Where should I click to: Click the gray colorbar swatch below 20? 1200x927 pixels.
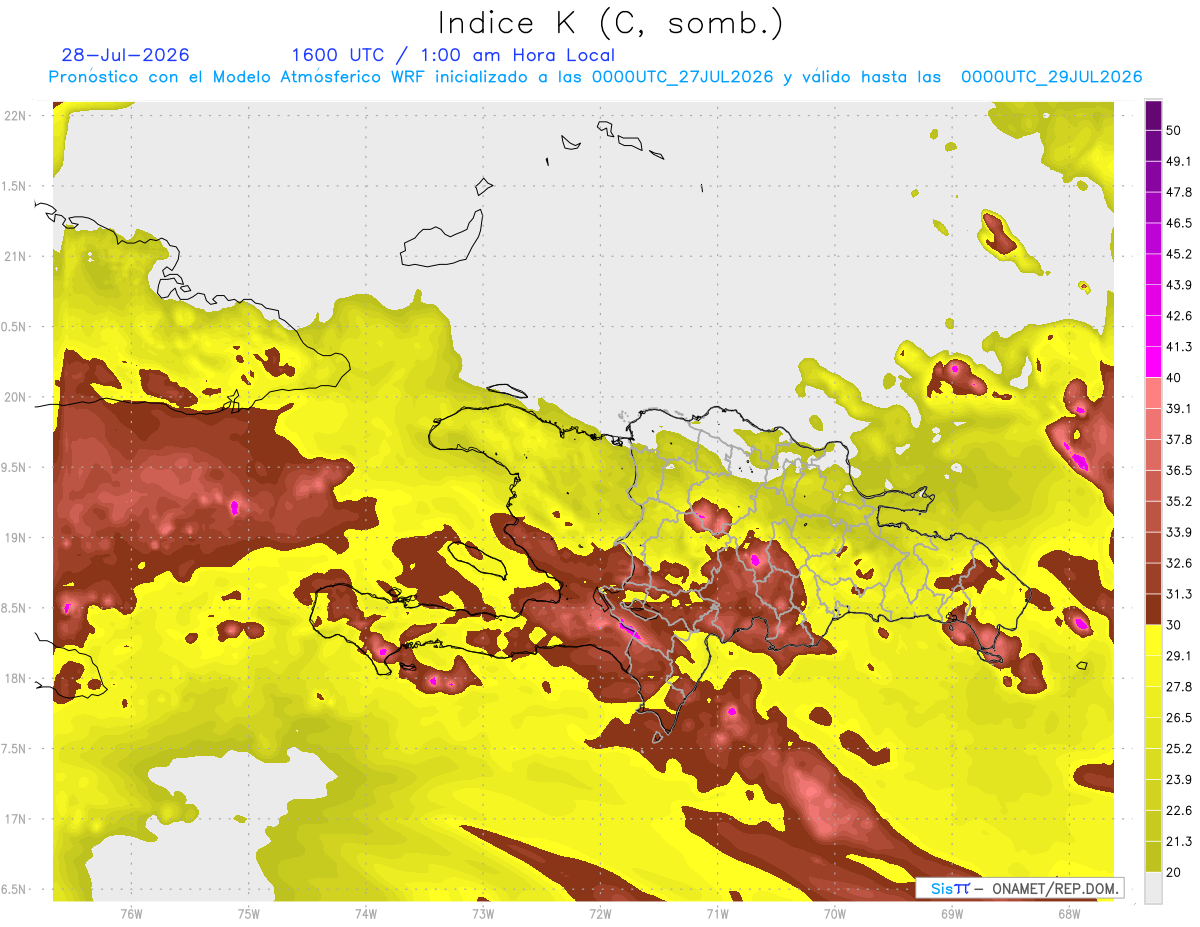tap(1153, 888)
